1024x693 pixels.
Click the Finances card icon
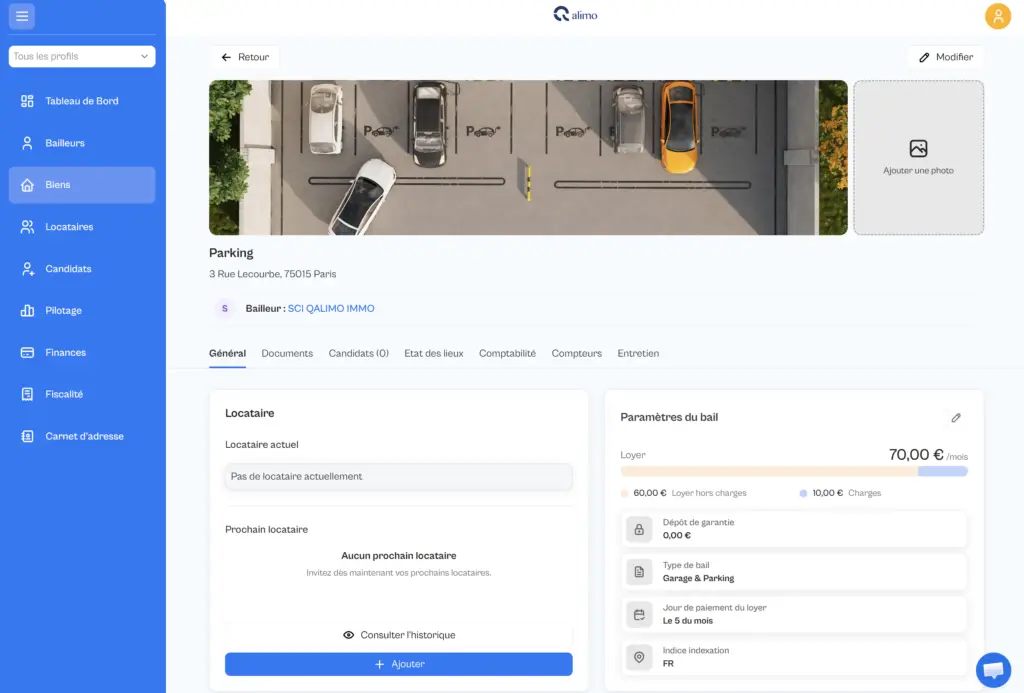[27, 352]
